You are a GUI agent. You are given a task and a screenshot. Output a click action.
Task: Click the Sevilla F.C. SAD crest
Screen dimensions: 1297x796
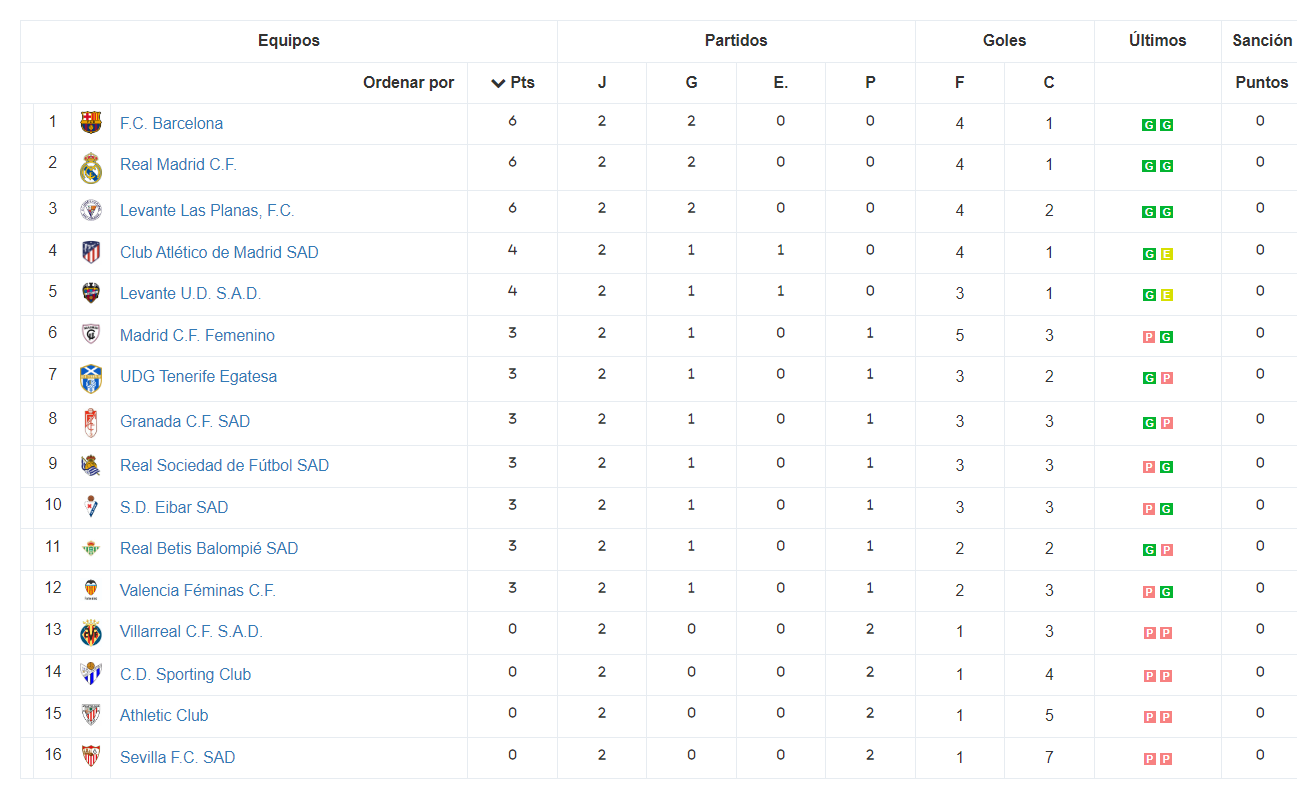pyautogui.click(x=91, y=757)
